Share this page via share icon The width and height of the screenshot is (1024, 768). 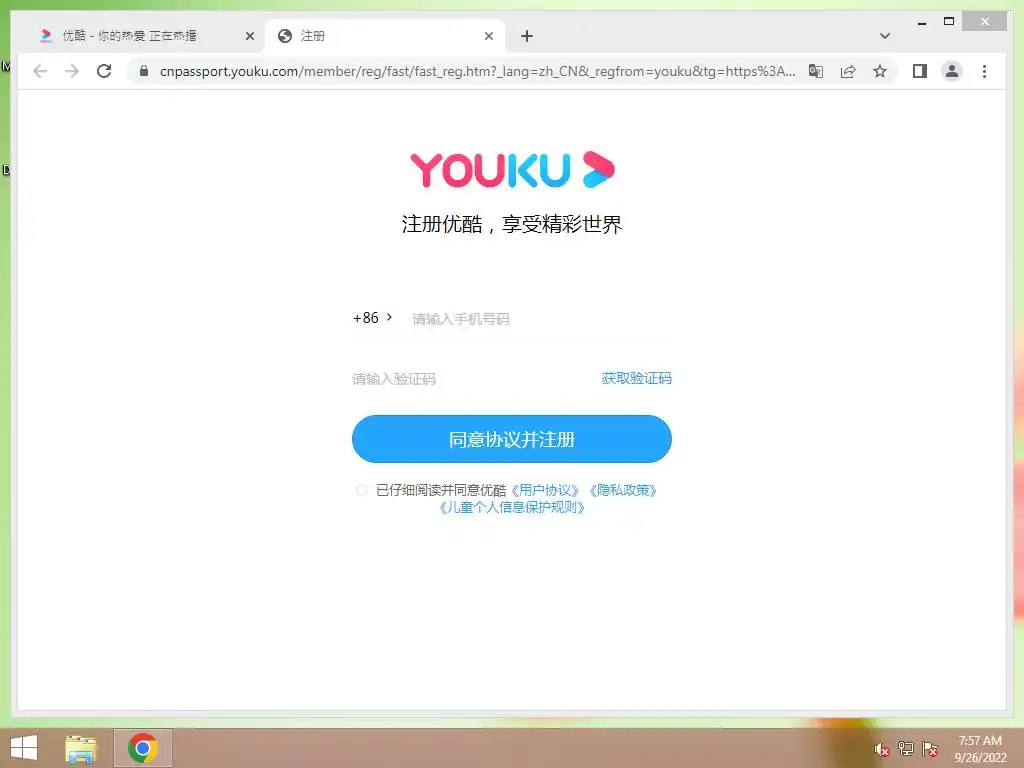(x=848, y=71)
